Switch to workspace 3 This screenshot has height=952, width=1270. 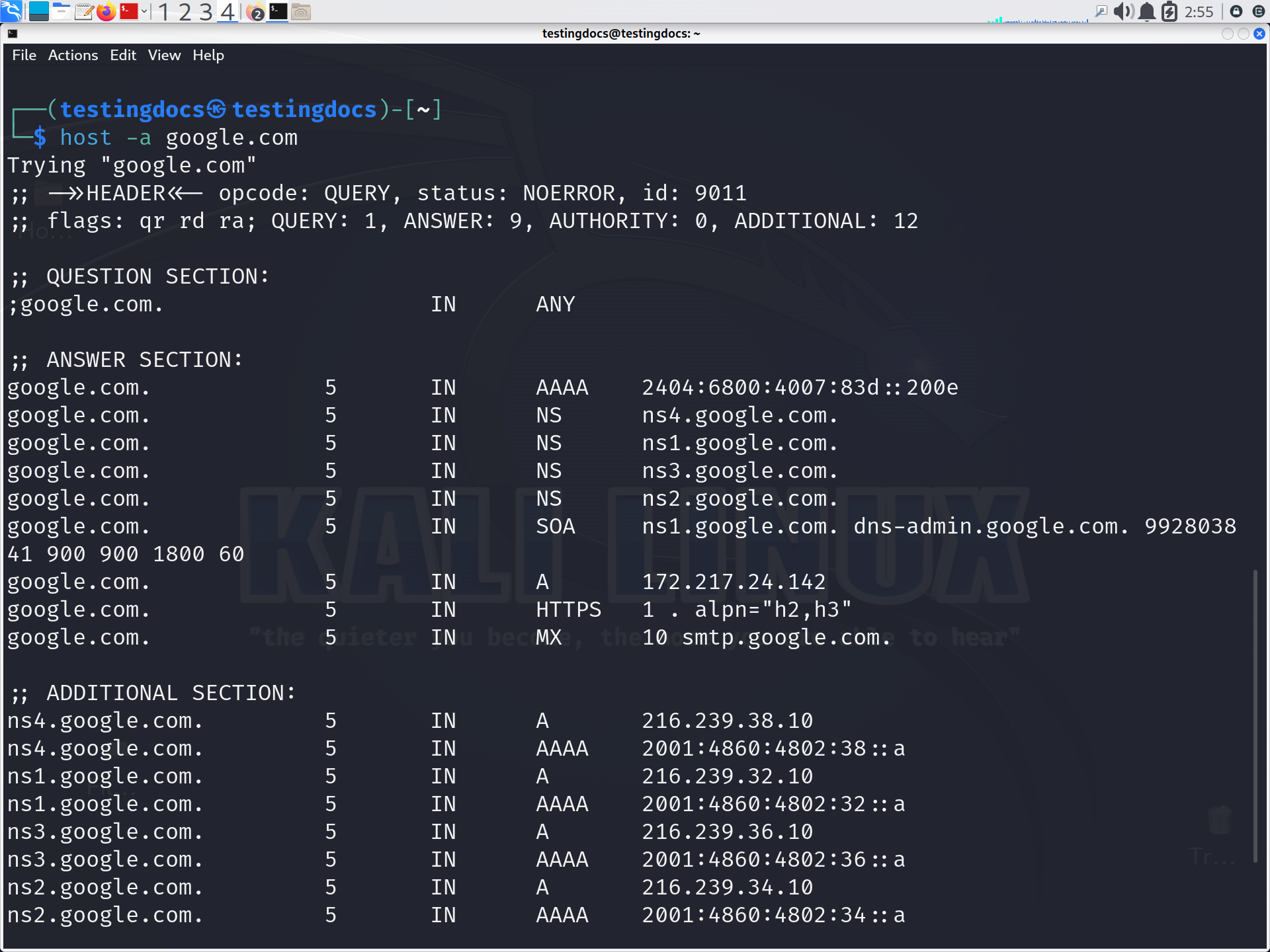206,11
